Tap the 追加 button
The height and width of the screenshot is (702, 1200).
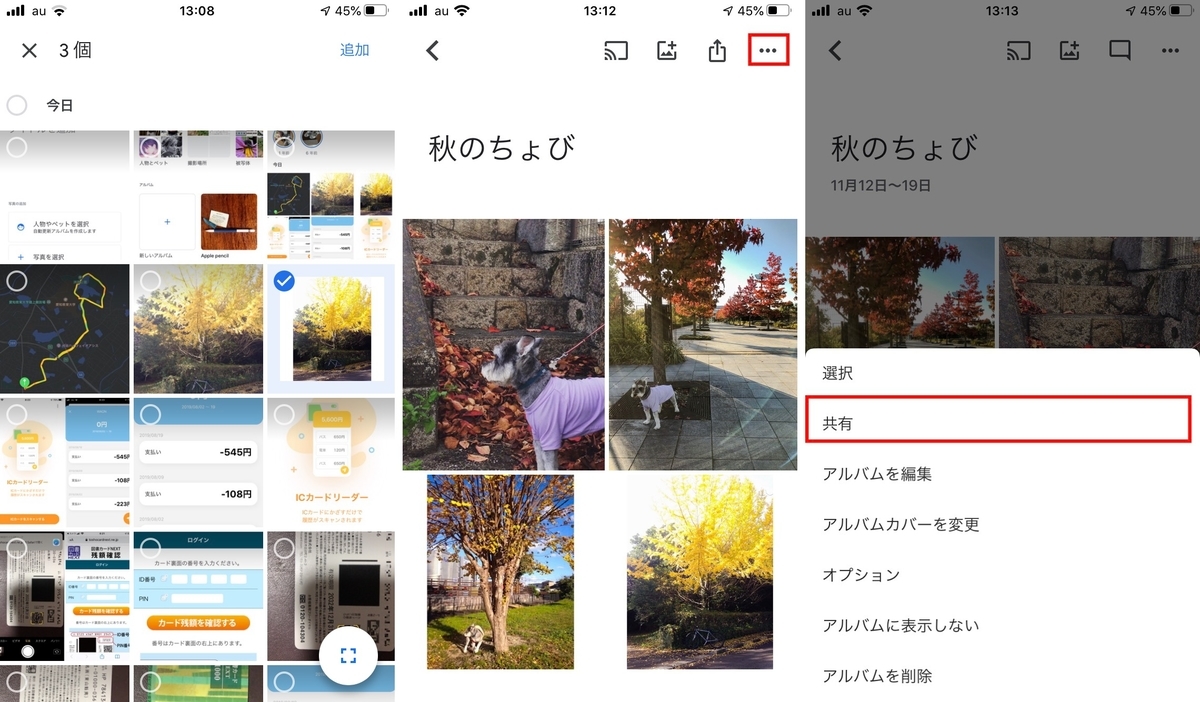click(355, 50)
